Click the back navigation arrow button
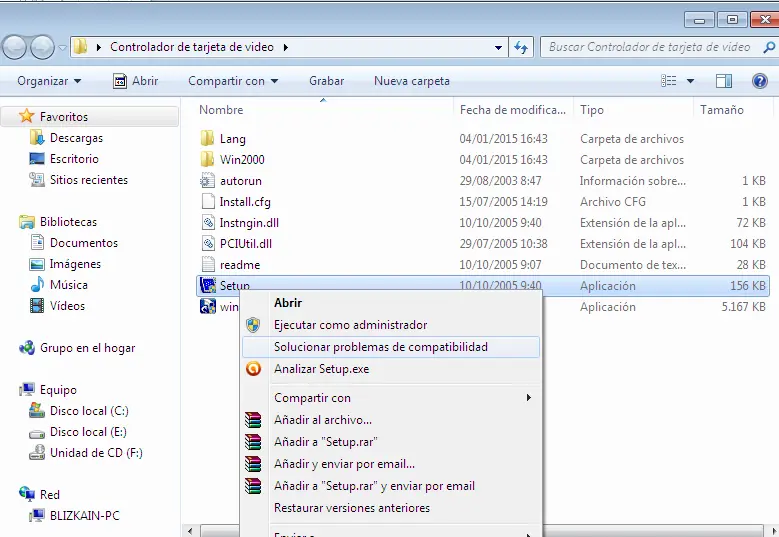Screen dimensions: 779x537 [x=15, y=47]
